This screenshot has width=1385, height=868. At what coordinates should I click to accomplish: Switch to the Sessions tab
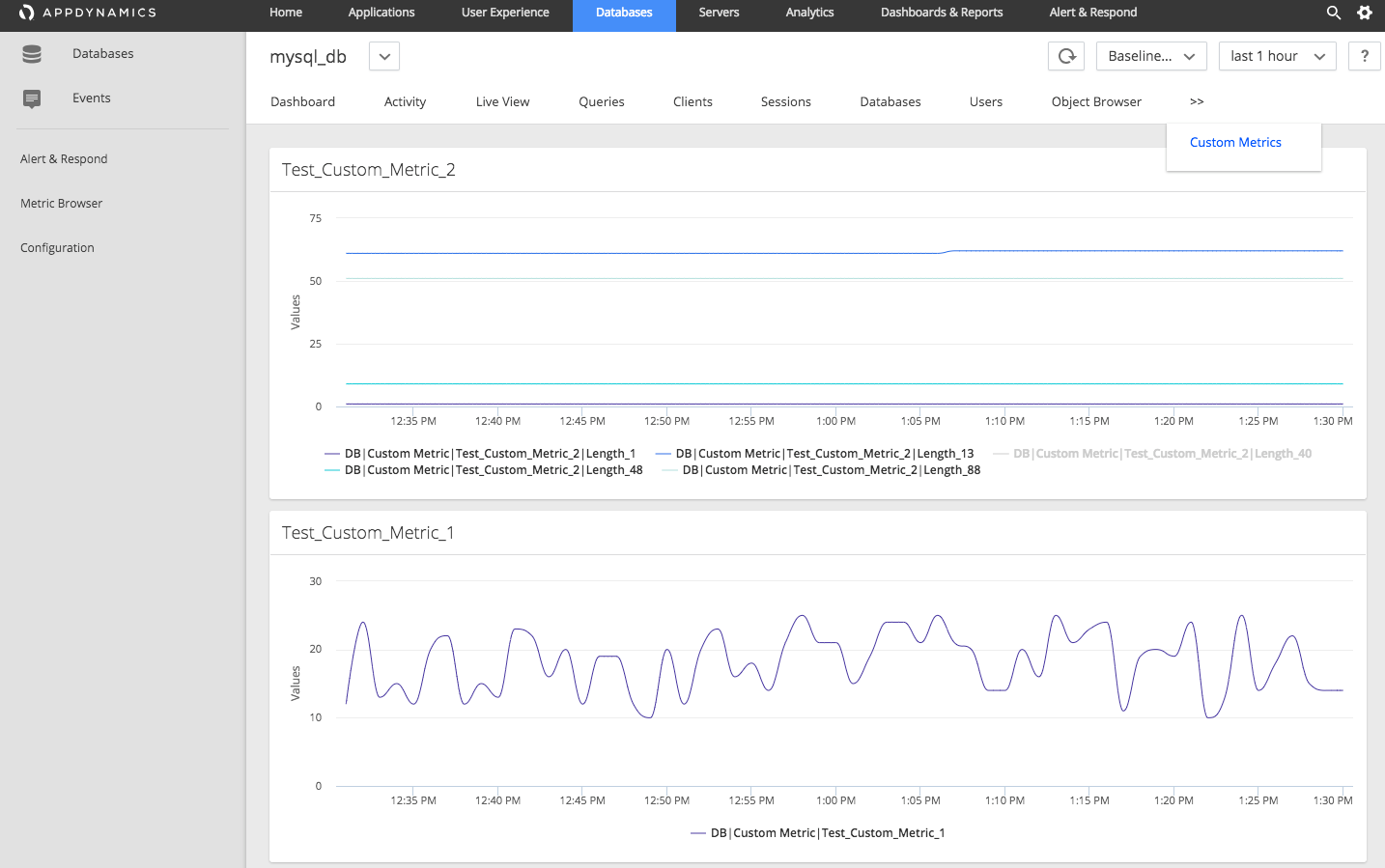786,101
